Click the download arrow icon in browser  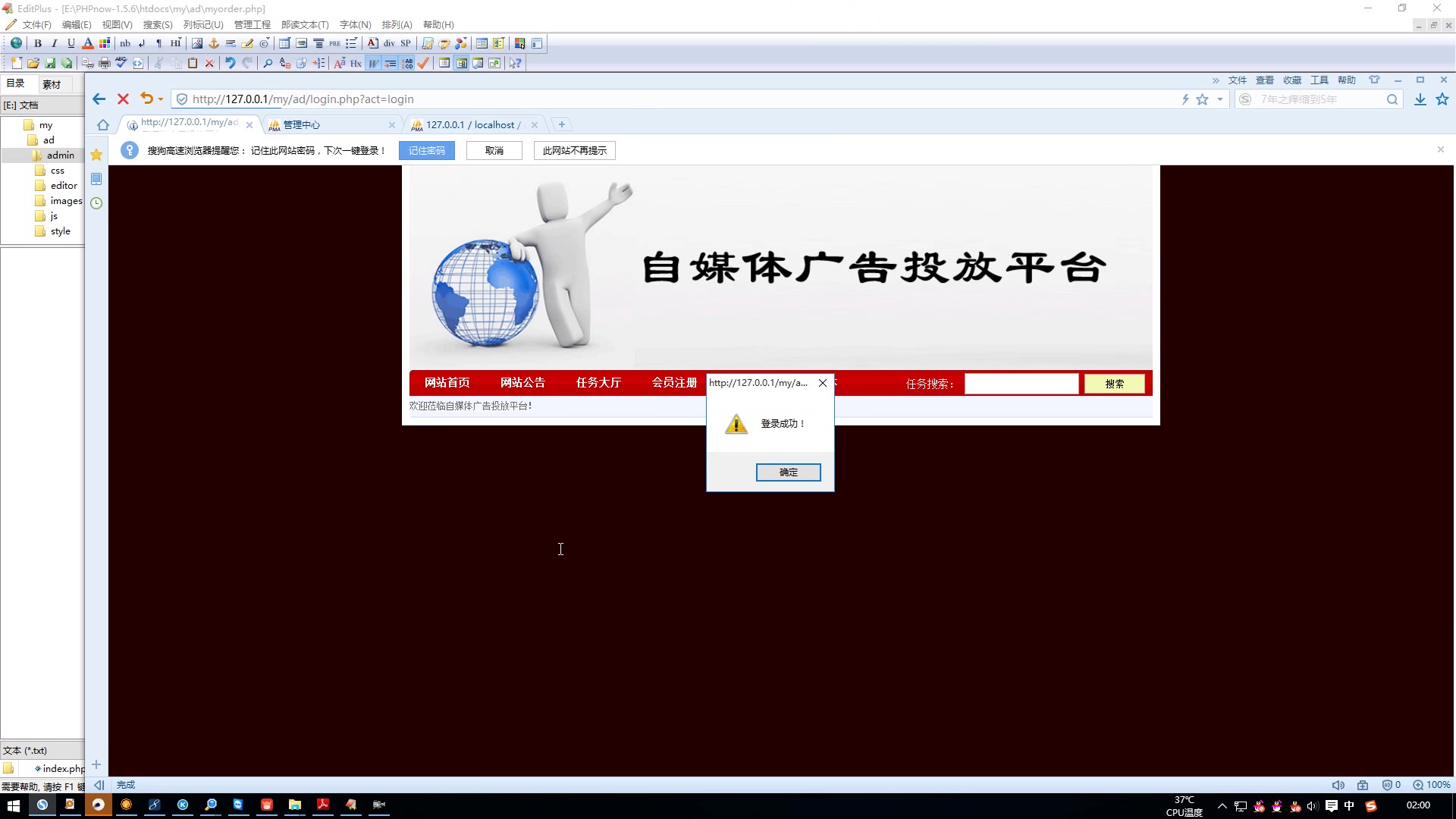click(1420, 99)
